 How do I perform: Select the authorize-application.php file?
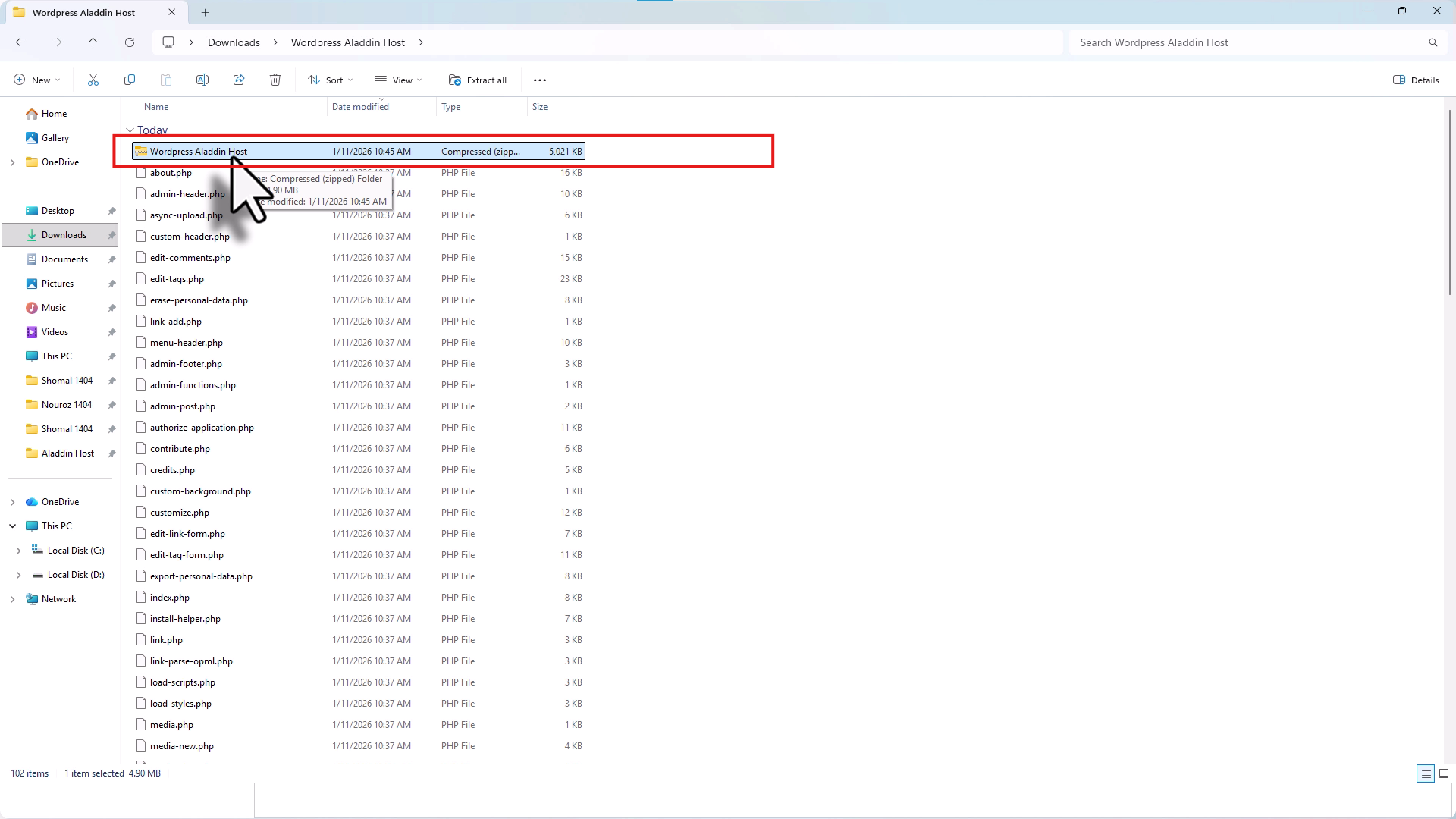359,428
